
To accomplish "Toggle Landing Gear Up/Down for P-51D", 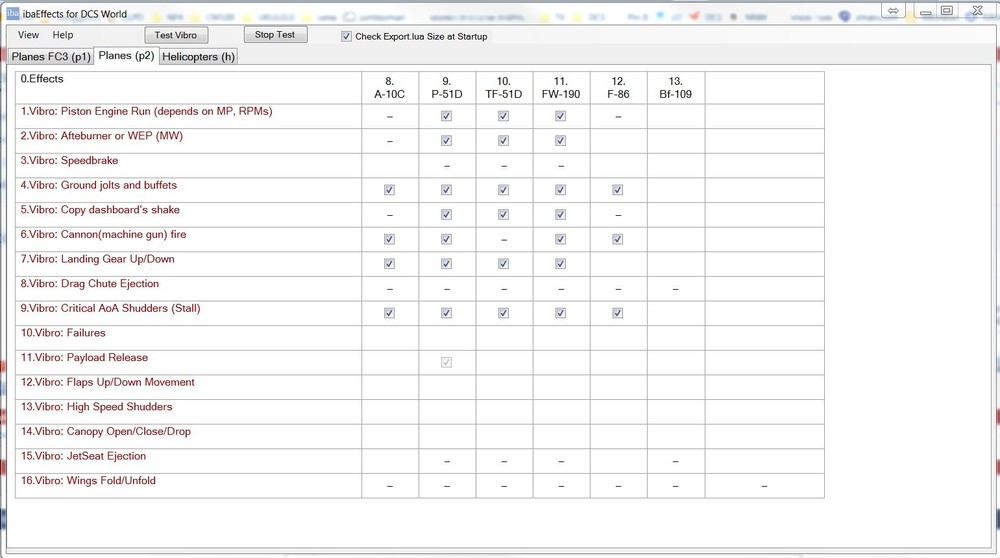I will [446, 263].
